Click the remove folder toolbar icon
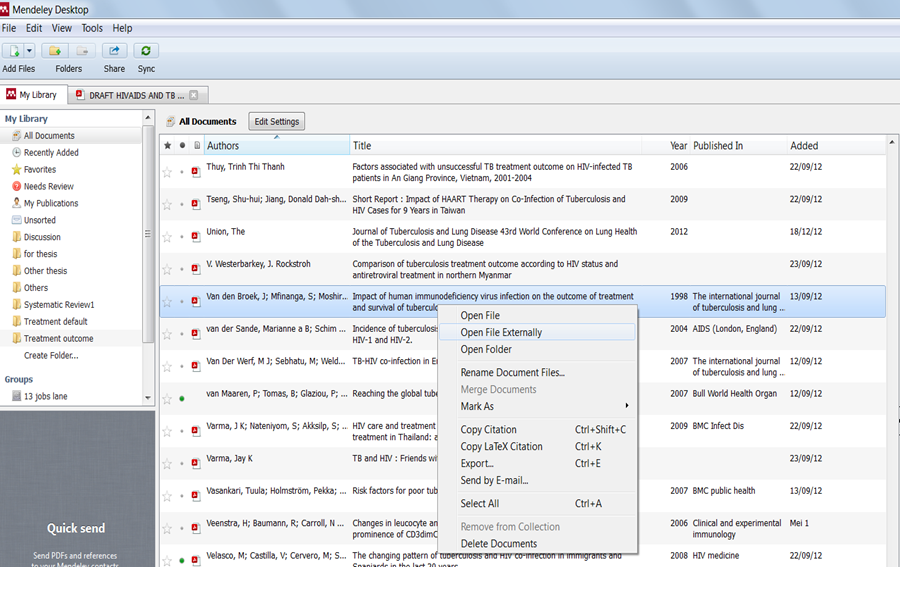This screenshot has width=900, height=613. (83, 51)
